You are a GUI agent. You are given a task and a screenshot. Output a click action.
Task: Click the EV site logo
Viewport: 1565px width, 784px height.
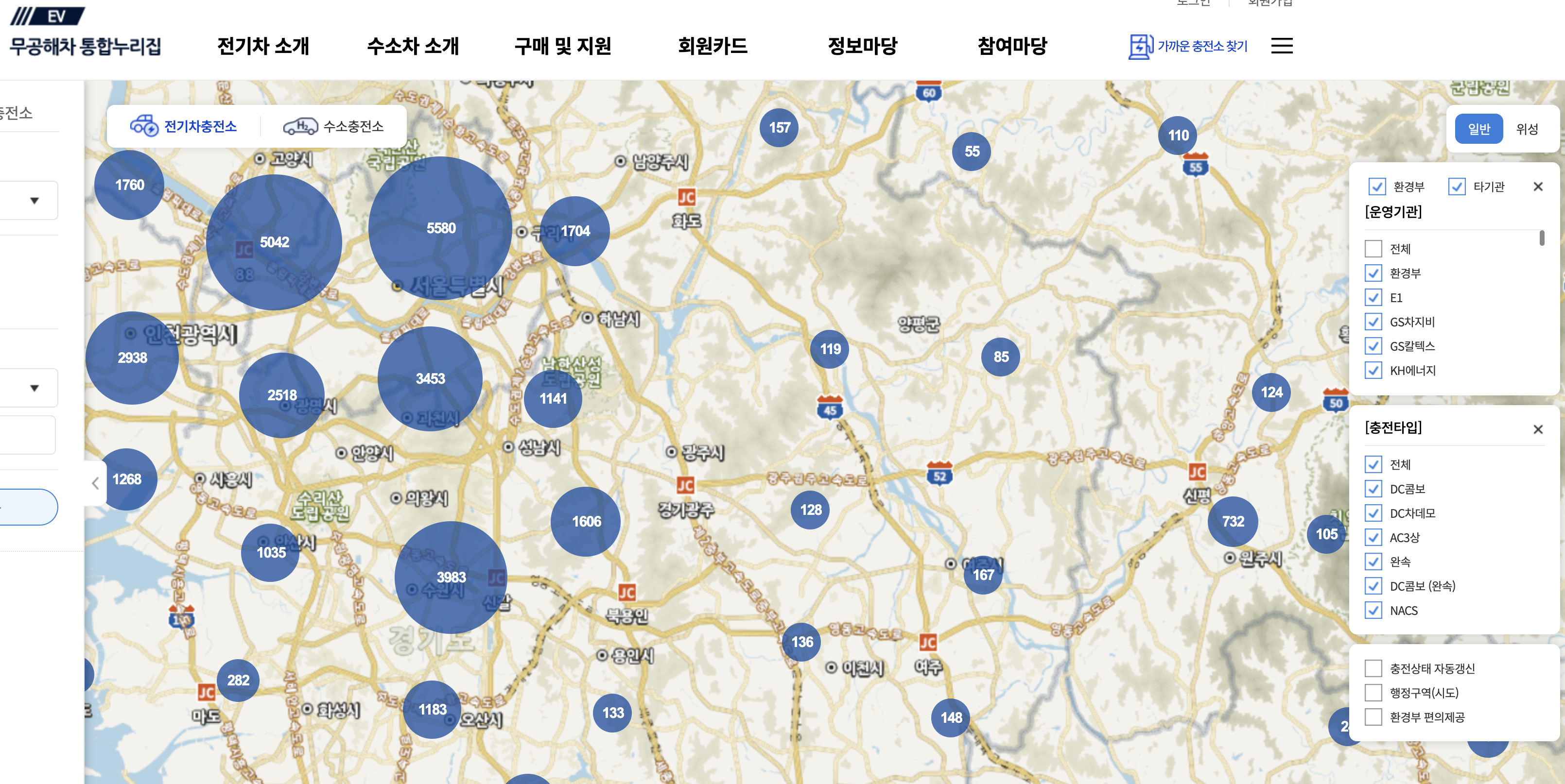pos(49,16)
